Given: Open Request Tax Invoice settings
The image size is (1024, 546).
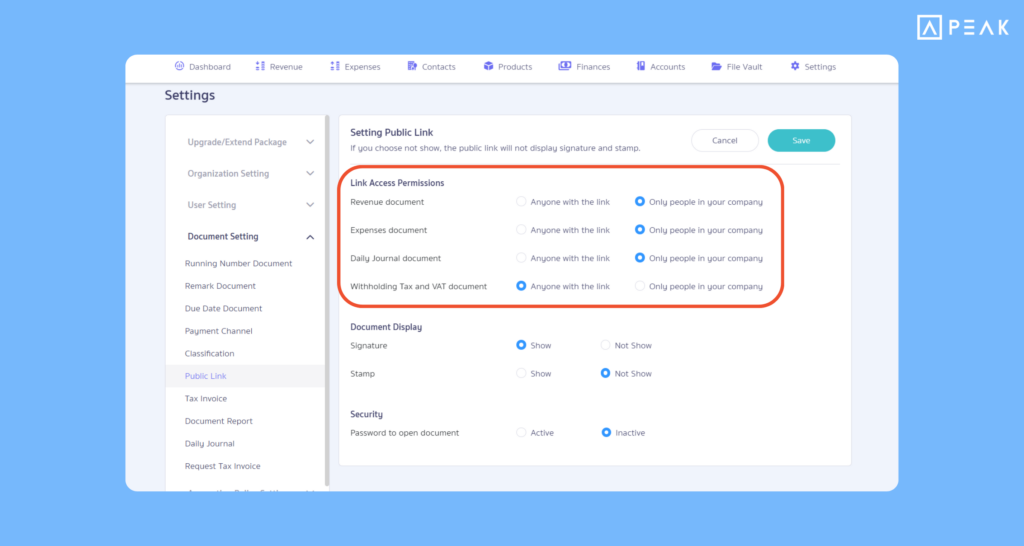Looking at the screenshot, I should tap(223, 466).
